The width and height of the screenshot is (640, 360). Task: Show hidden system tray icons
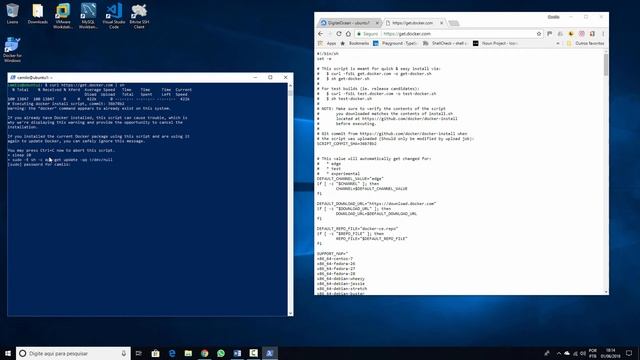click(x=559, y=353)
